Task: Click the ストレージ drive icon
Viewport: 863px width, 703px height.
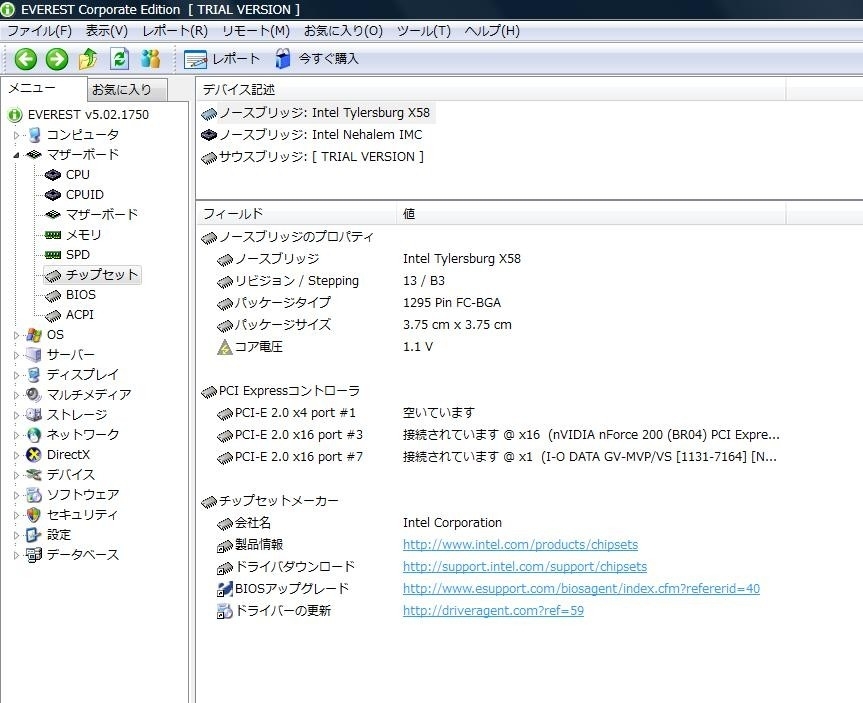Action: 34,415
